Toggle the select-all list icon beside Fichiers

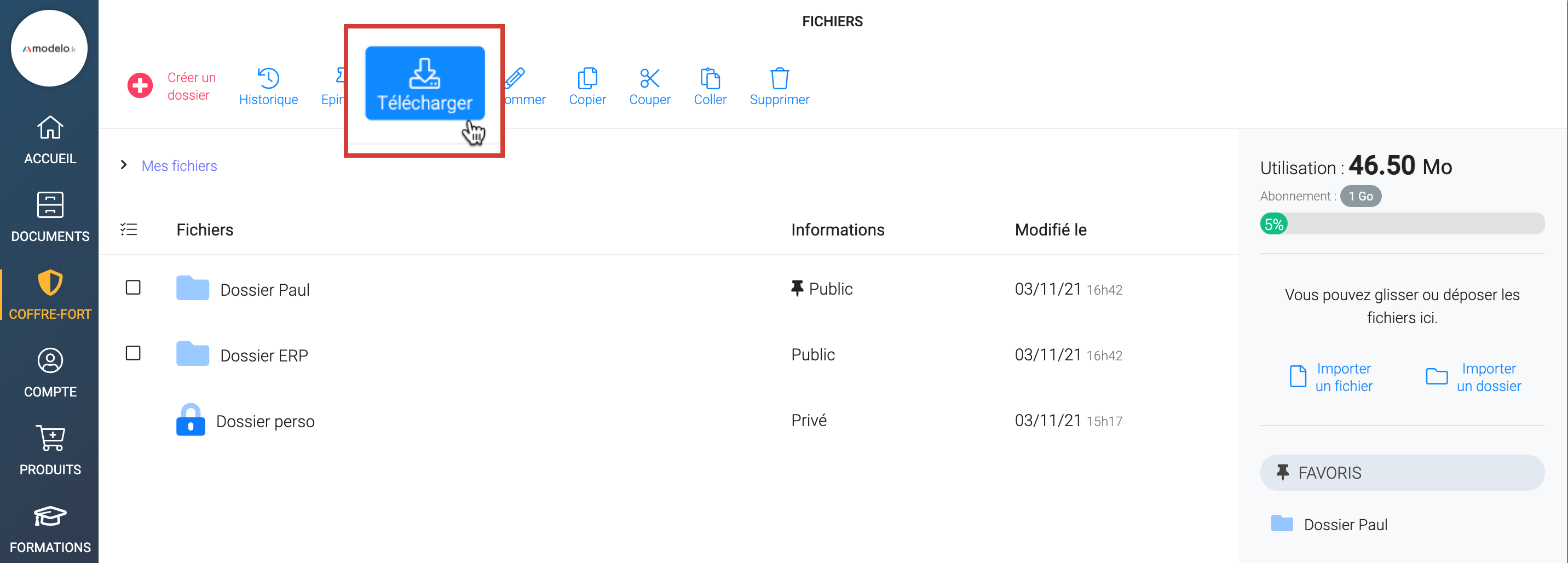click(129, 229)
